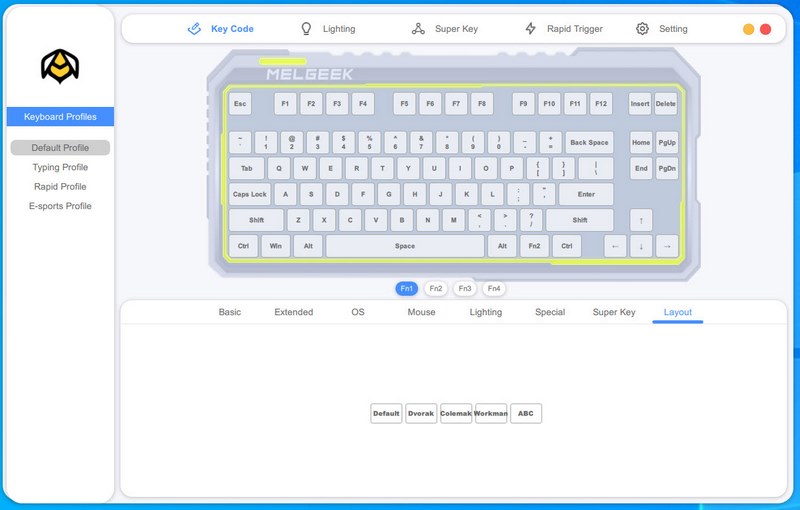Open the Lighting key tab in lower panel
The image size is (800, 510).
coord(486,312)
